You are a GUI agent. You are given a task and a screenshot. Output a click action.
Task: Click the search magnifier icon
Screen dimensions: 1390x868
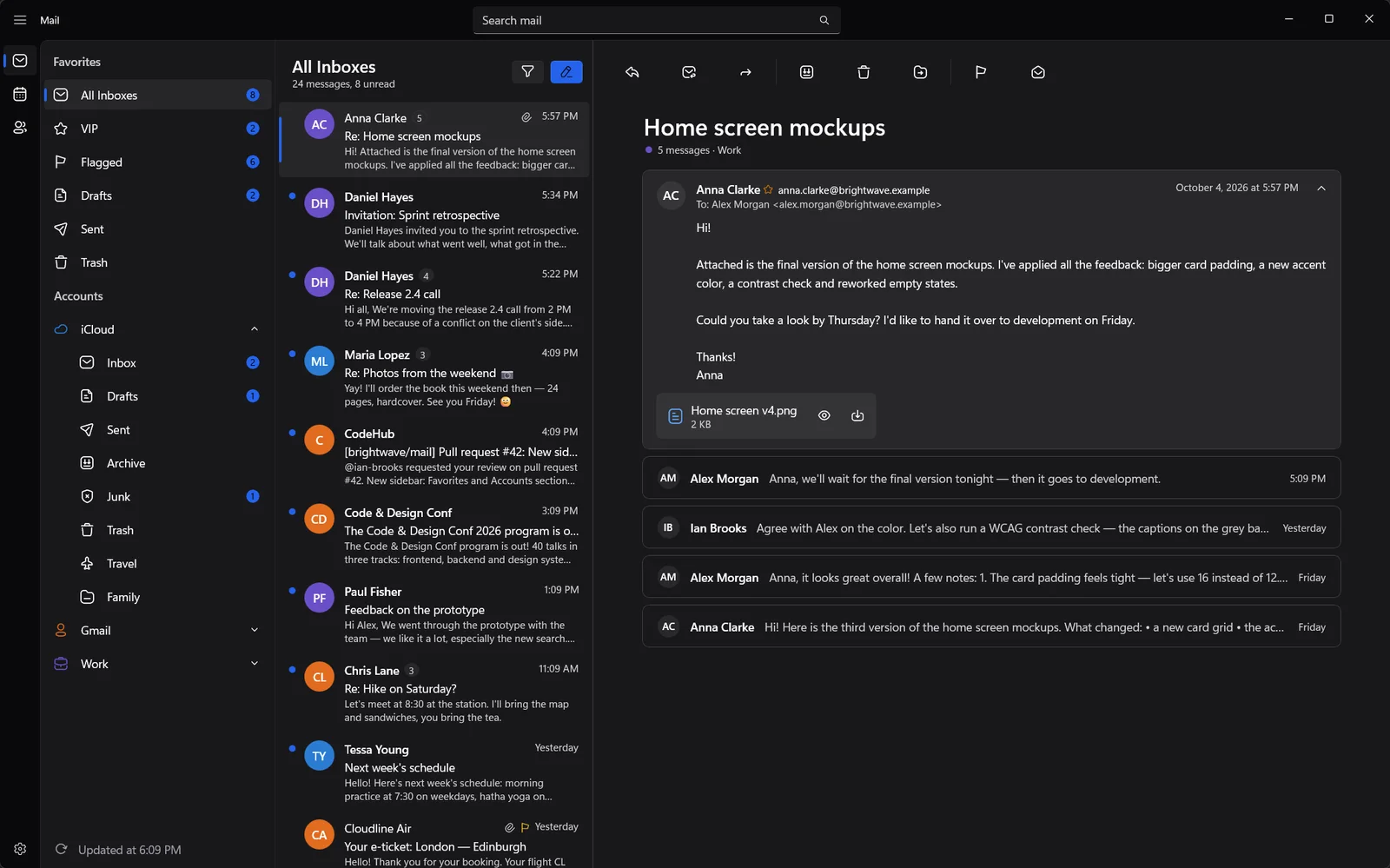pyautogui.click(x=824, y=20)
